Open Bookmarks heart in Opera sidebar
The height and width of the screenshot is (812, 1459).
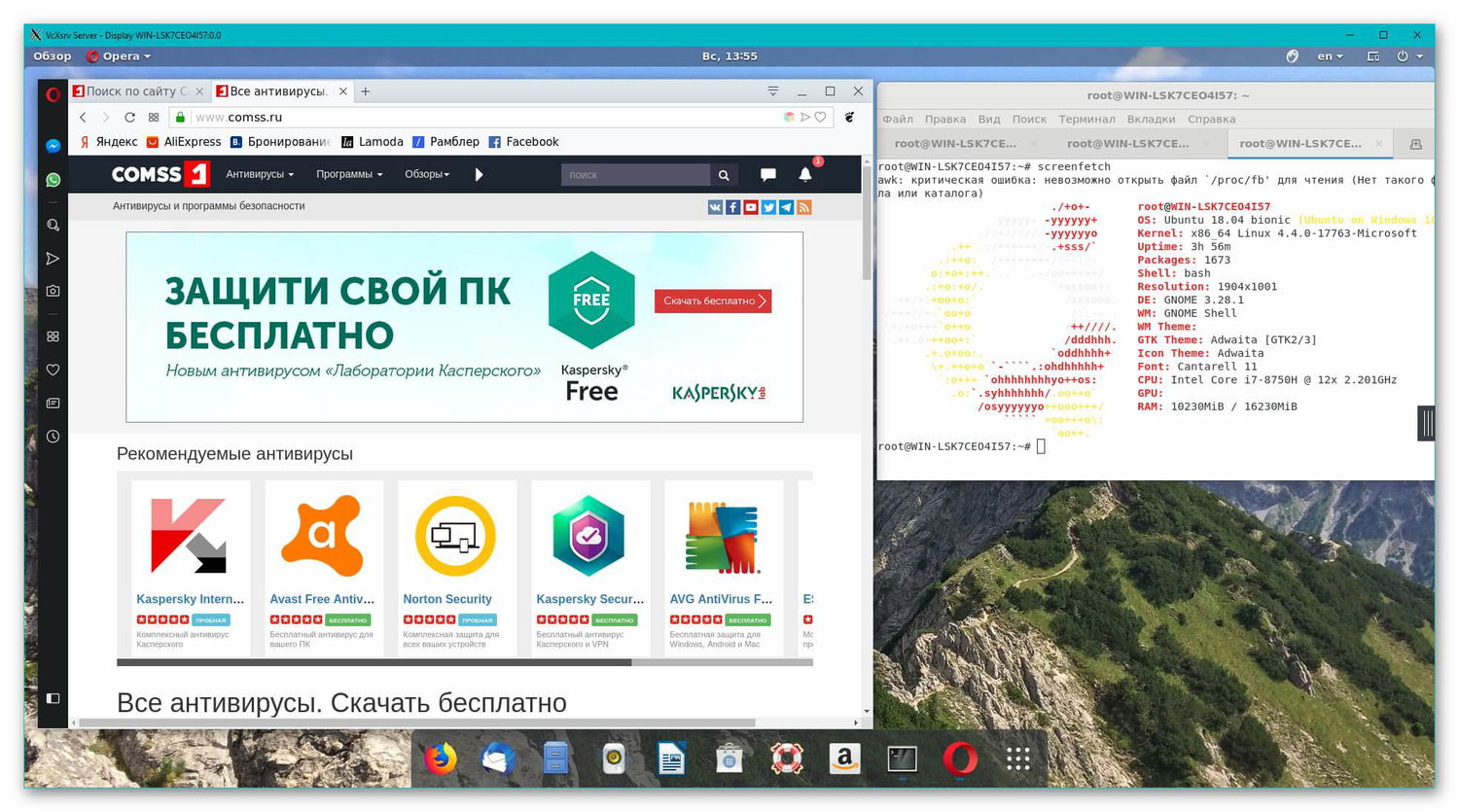coord(53,370)
